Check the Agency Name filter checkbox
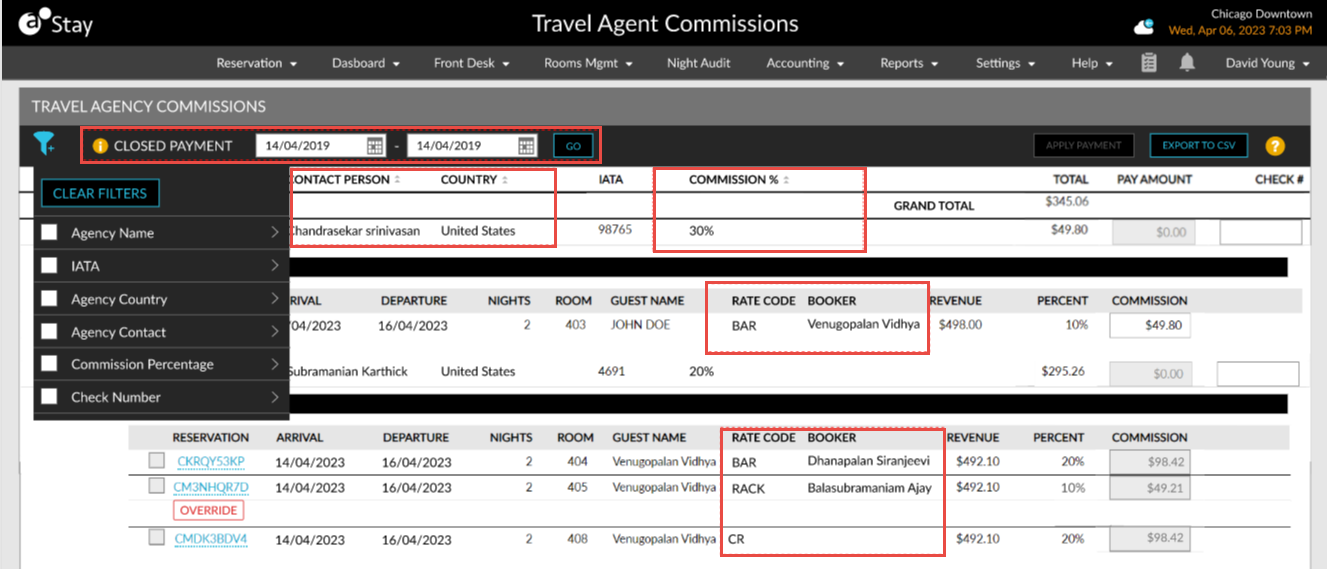 point(49,233)
